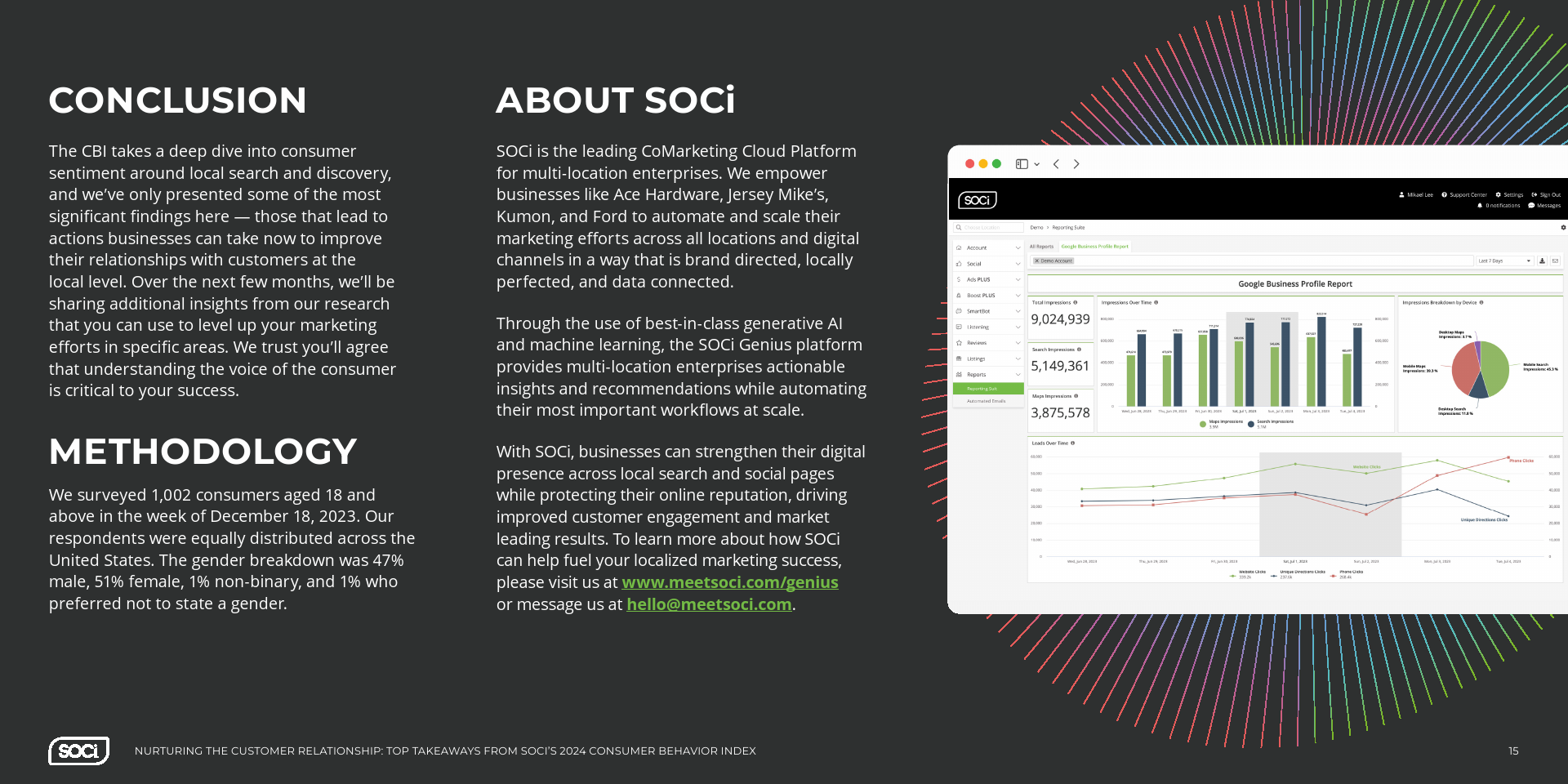
Task: Click the download report icon
Action: pos(1542,261)
